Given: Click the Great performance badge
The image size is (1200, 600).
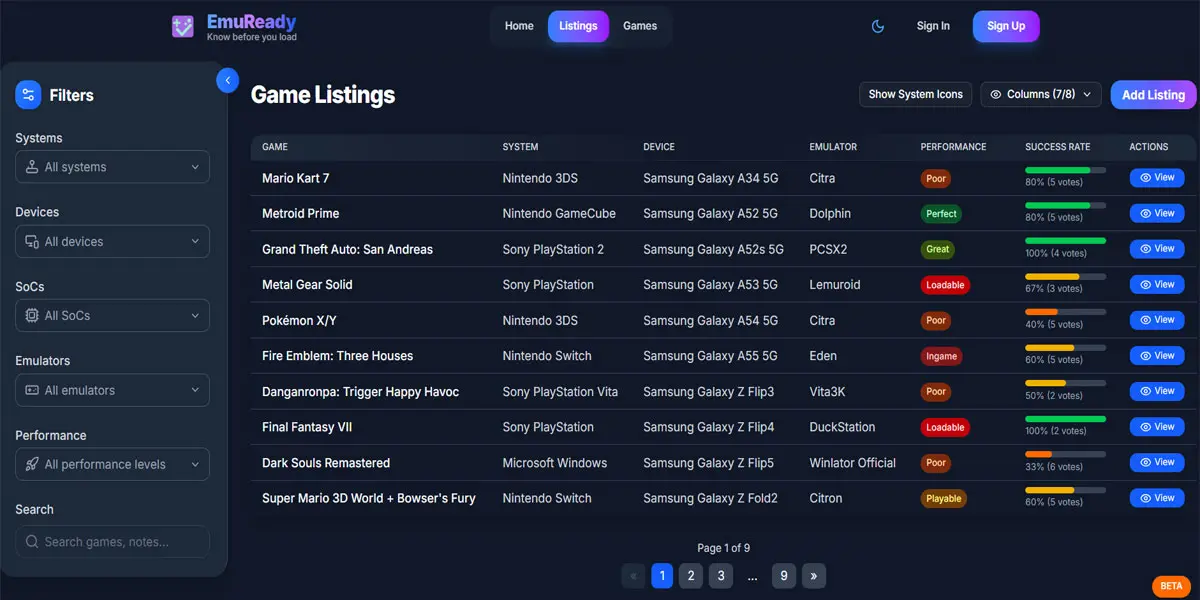Looking at the screenshot, I should click(x=938, y=249).
